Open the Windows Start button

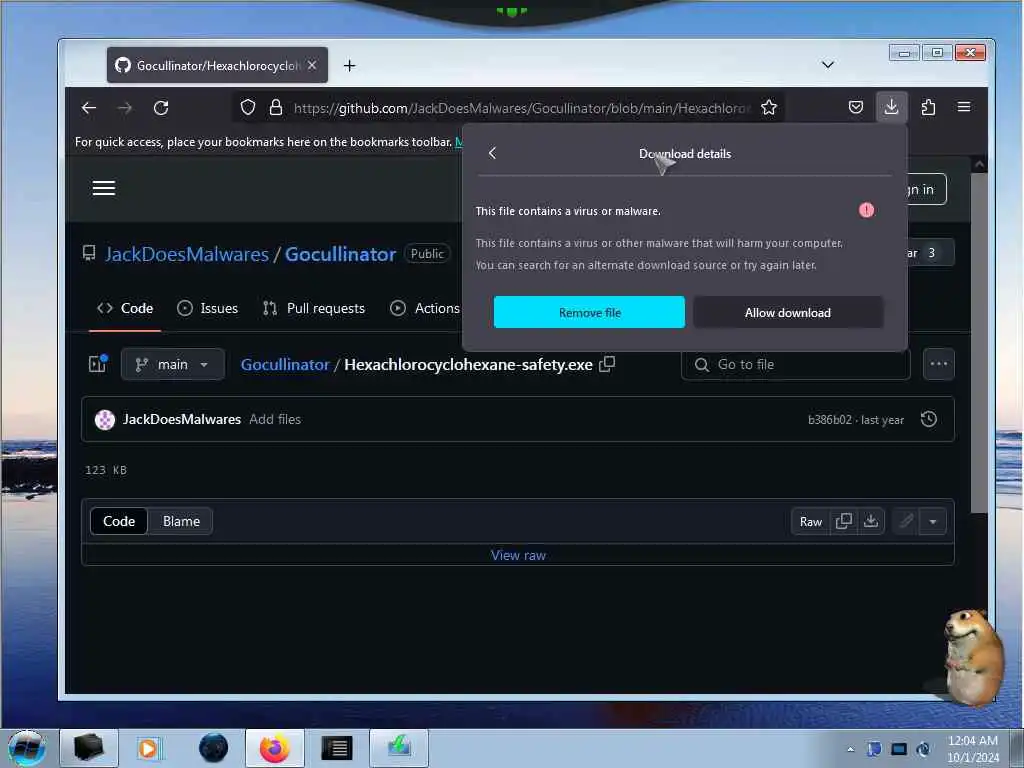[x=27, y=748]
